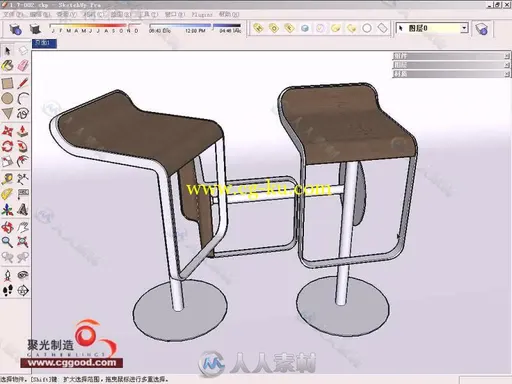The image size is (512, 384).
Task: Go to the Next camera view
Action: pos(23,257)
